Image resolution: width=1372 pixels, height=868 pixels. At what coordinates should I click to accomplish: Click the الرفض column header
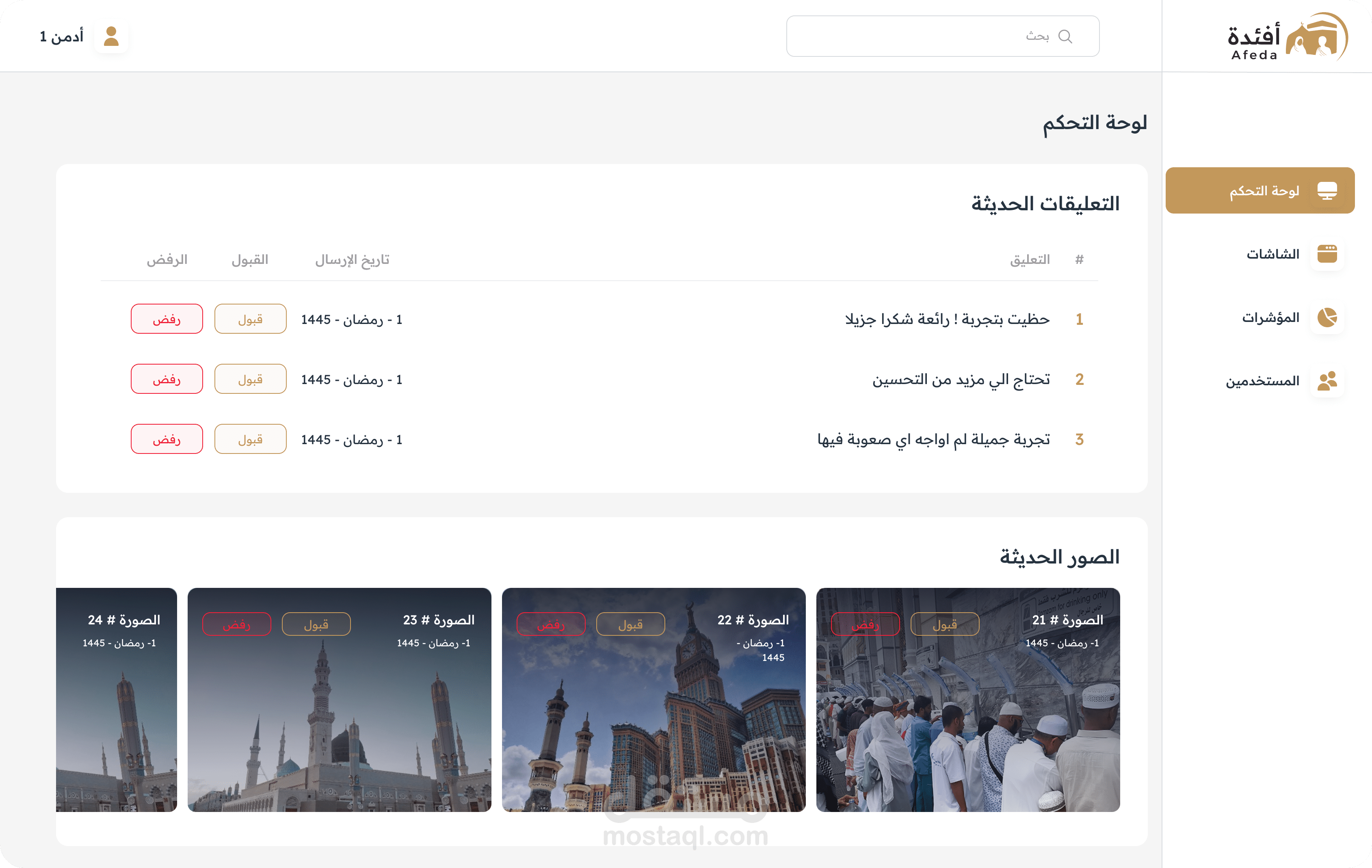click(x=167, y=260)
